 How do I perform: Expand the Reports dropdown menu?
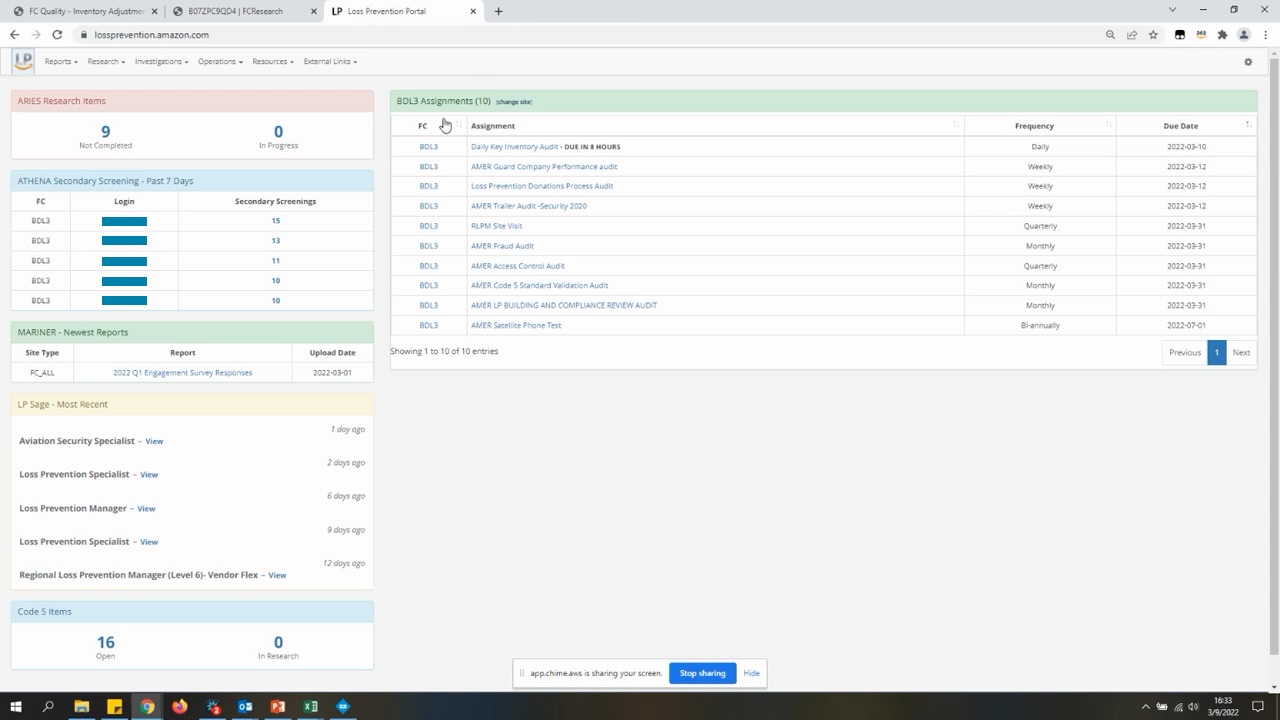(x=61, y=62)
